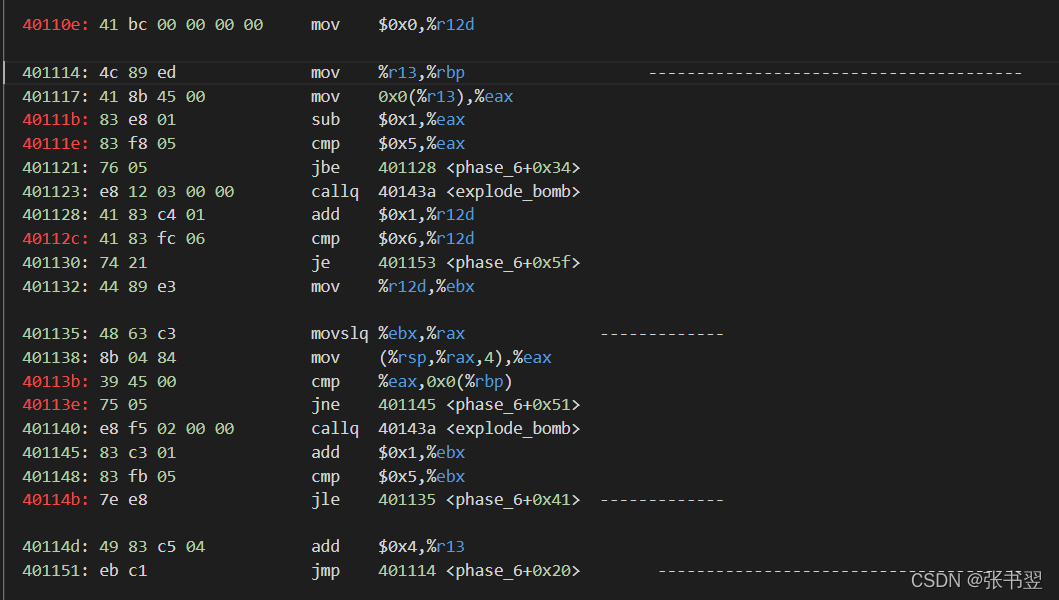The height and width of the screenshot is (600, 1059).
Task: Click operand %eax,0x0(%rbp)
Action: click(x=446, y=382)
